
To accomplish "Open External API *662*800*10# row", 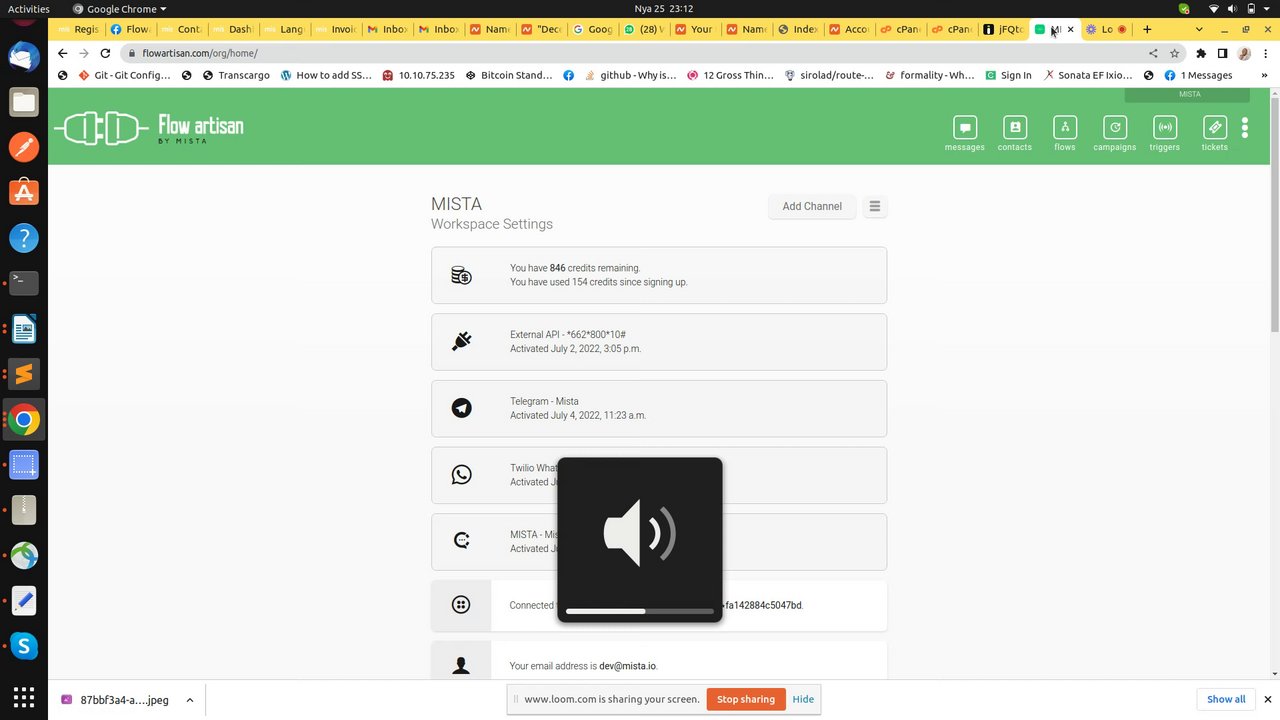I will pos(659,341).
